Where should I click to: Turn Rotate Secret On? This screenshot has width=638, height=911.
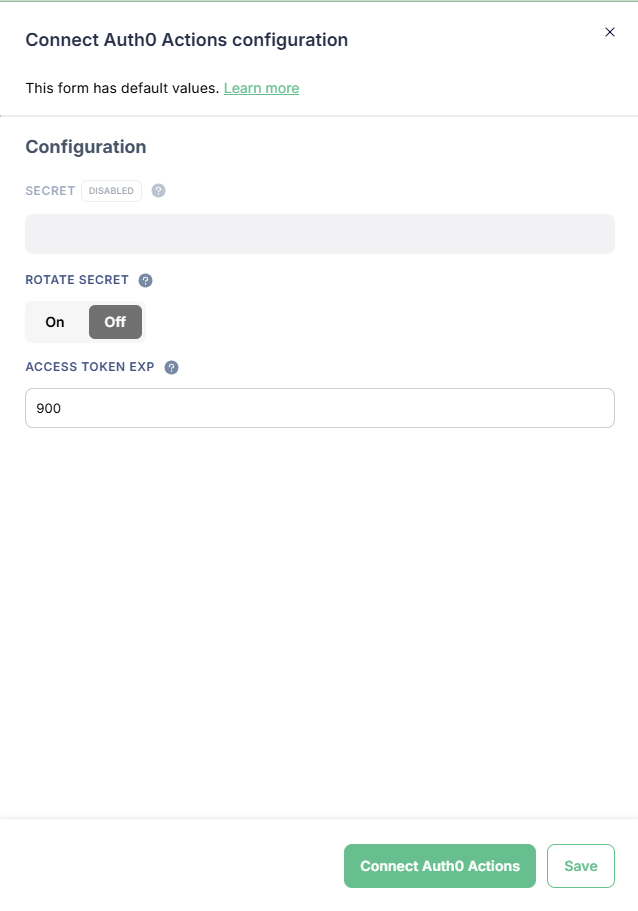pos(55,322)
